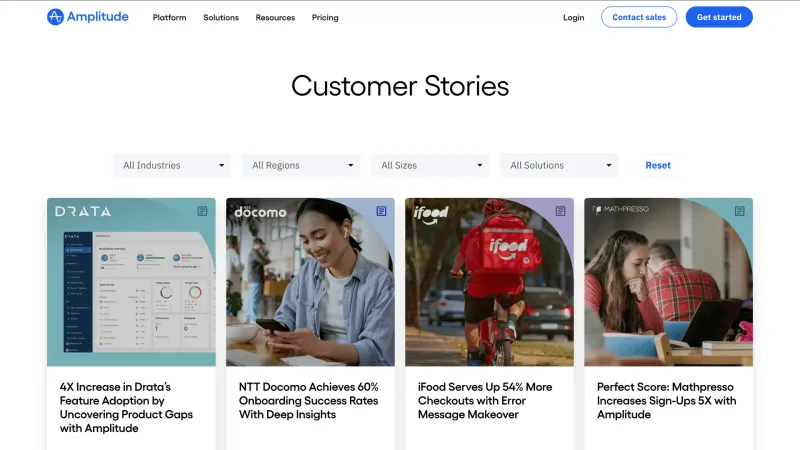Click the Amplitude logo
The height and width of the screenshot is (450, 800).
(x=88, y=17)
